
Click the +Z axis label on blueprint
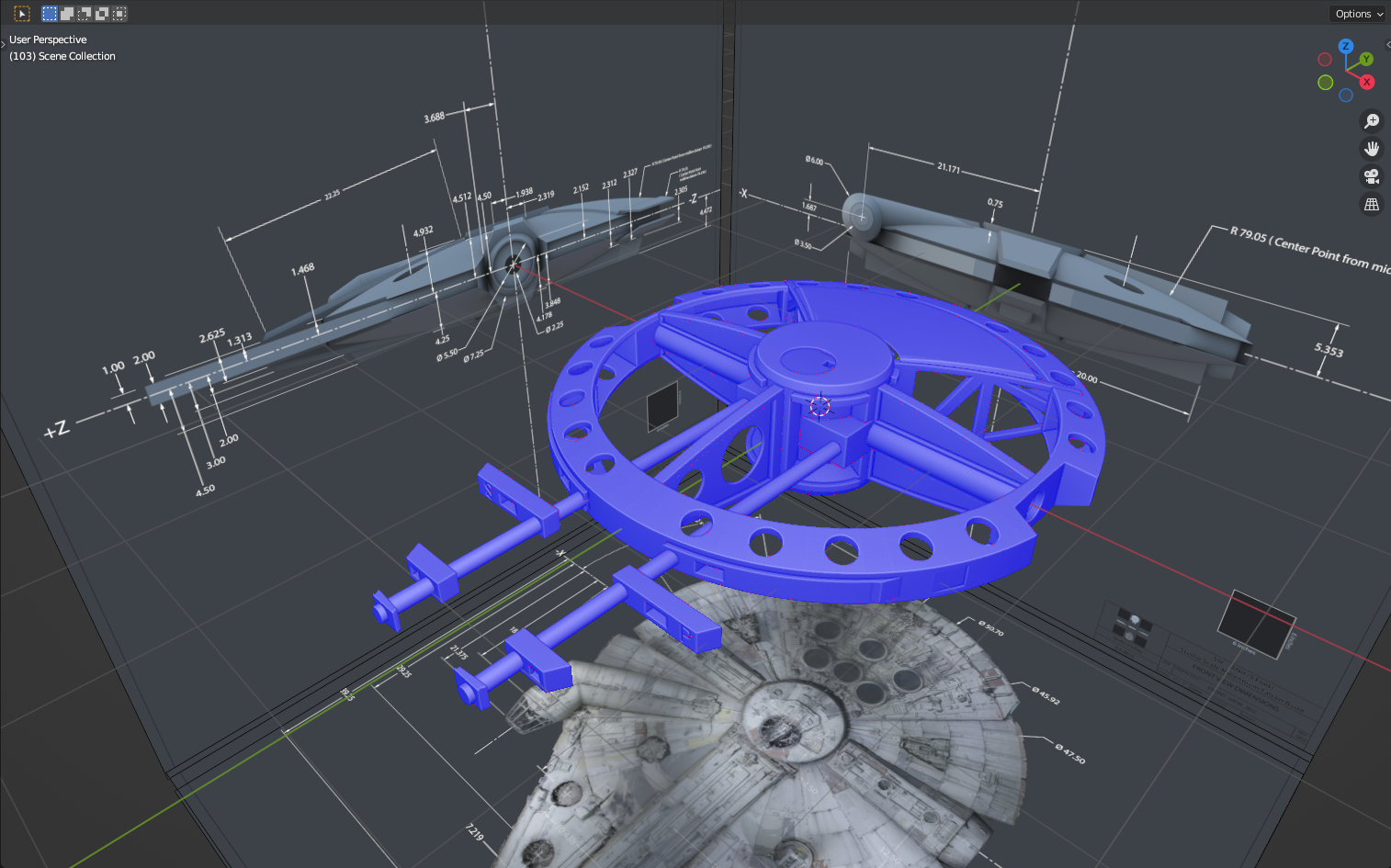coord(56,428)
